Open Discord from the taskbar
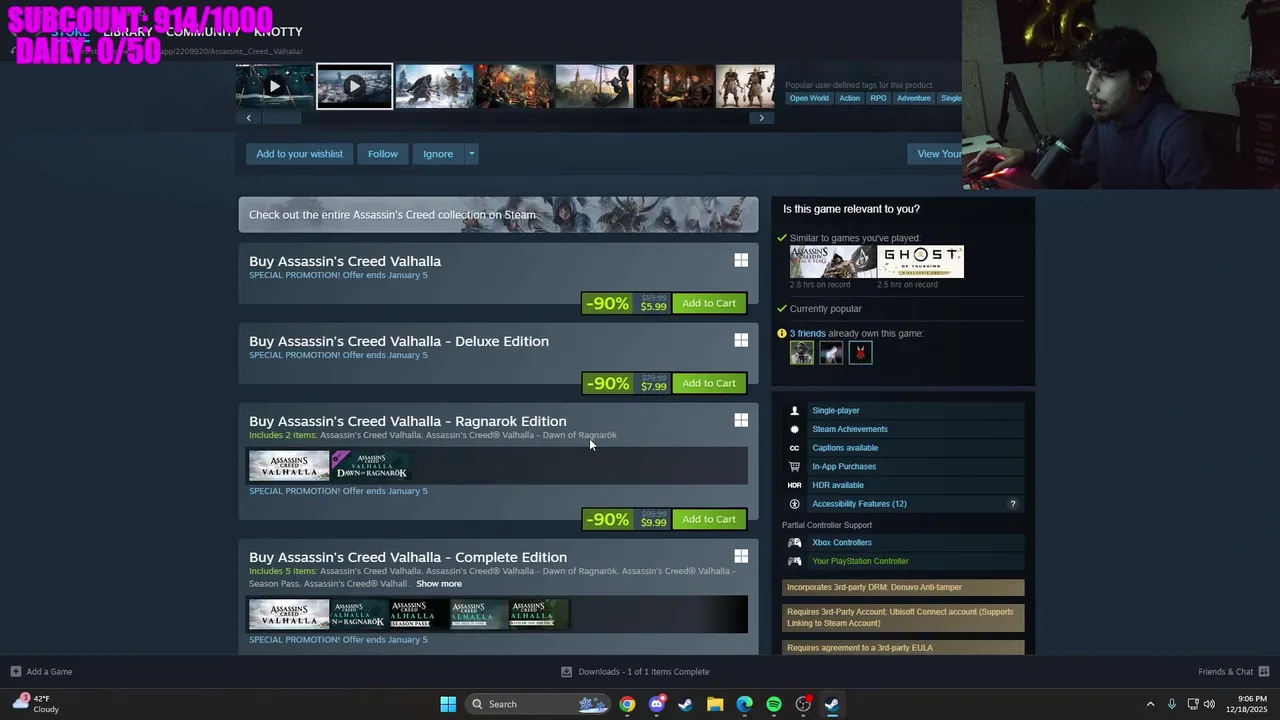The width and height of the screenshot is (1280, 720). [x=656, y=704]
